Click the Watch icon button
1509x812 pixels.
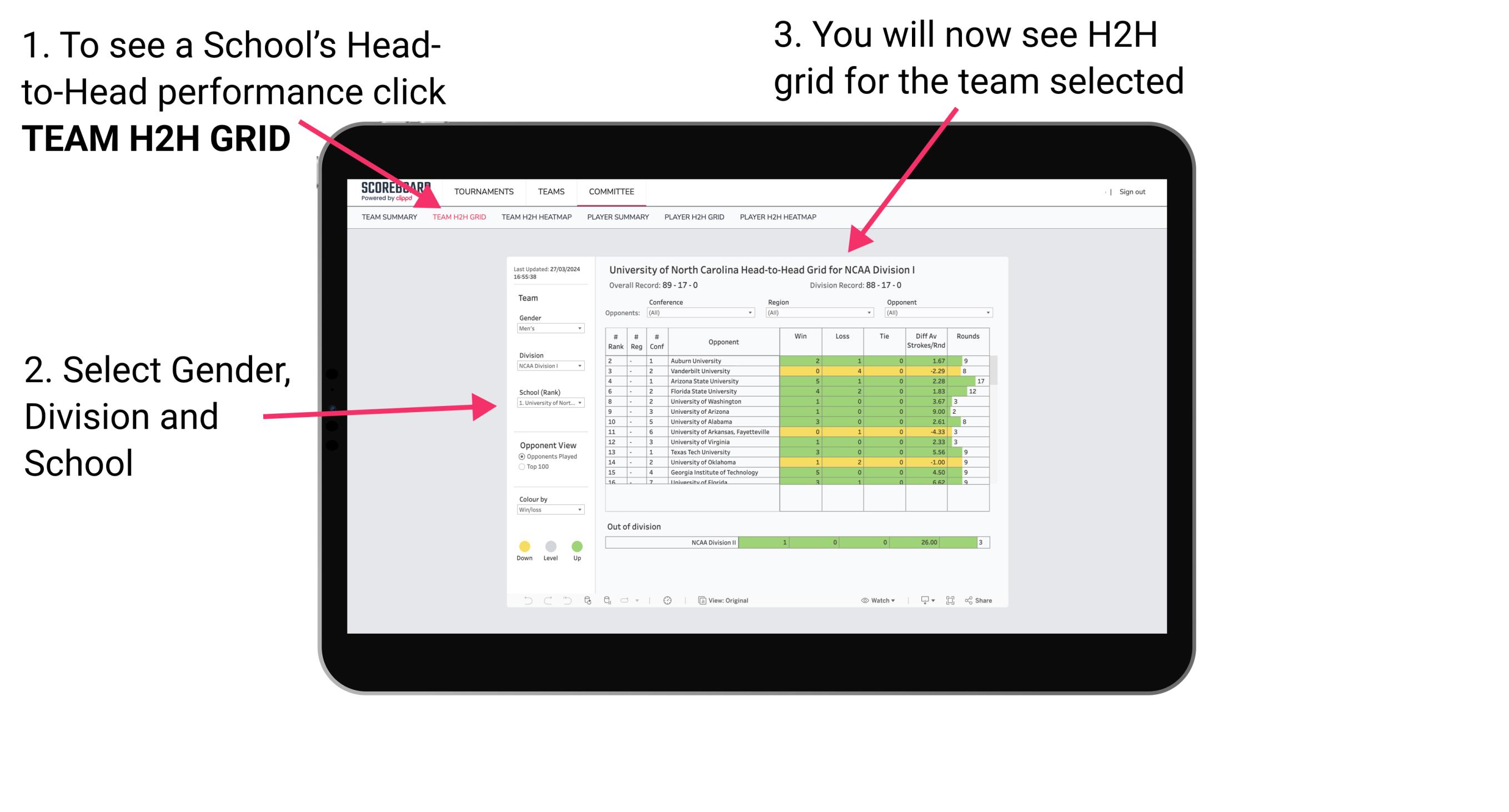tap(862, 601)
